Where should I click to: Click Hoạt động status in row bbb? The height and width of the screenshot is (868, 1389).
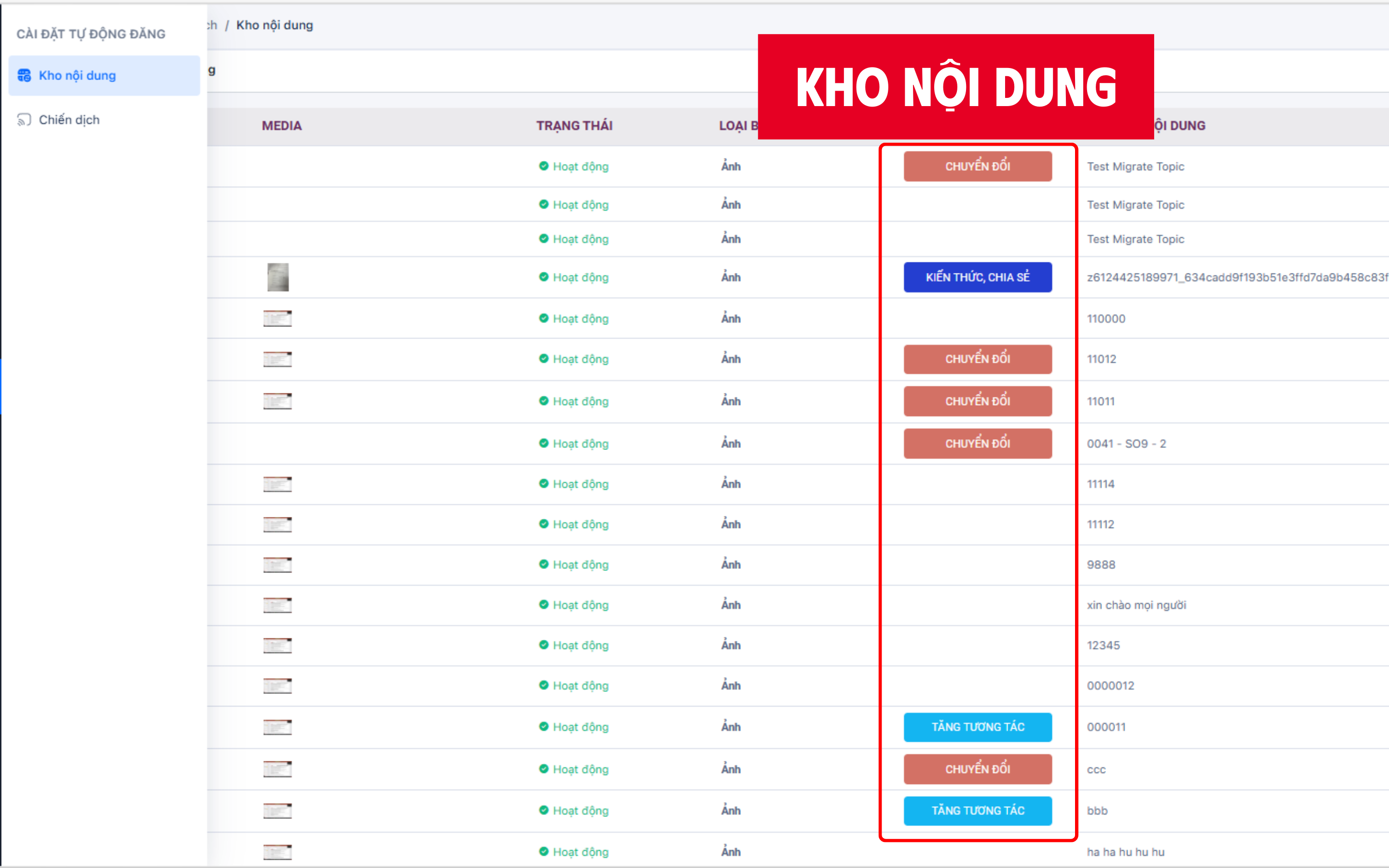[574, 811]
